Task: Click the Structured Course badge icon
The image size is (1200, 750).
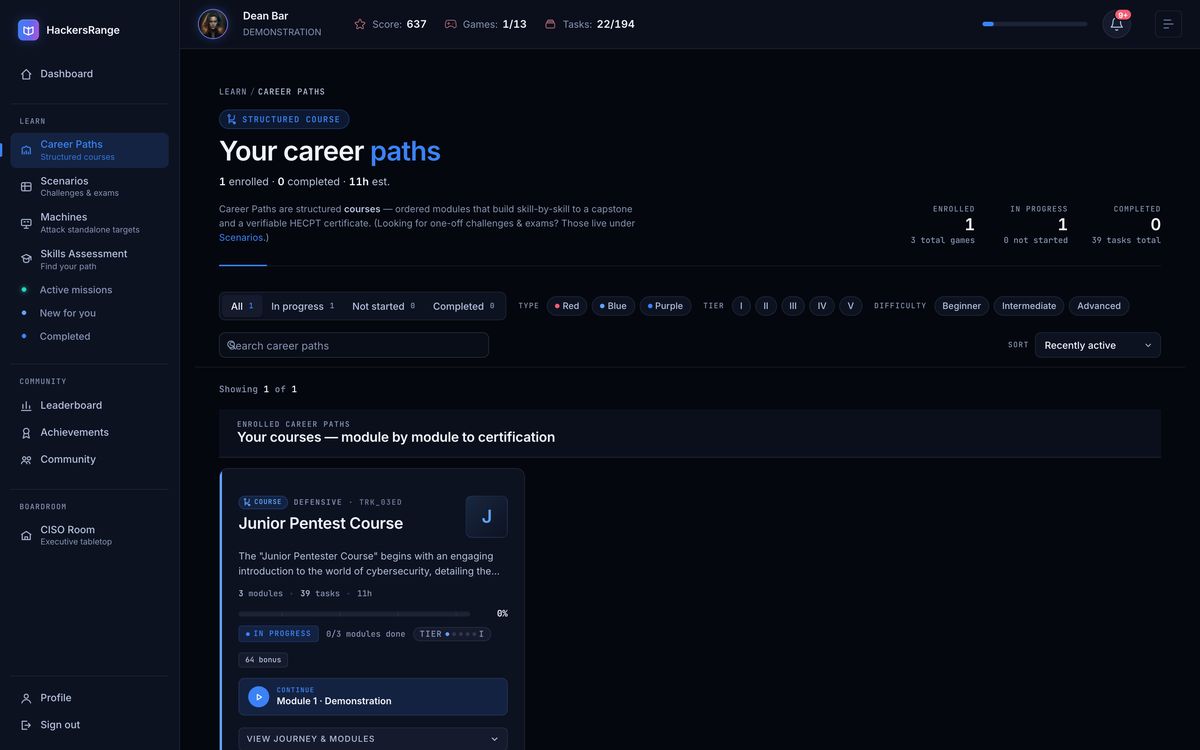Action: [232, 119]
